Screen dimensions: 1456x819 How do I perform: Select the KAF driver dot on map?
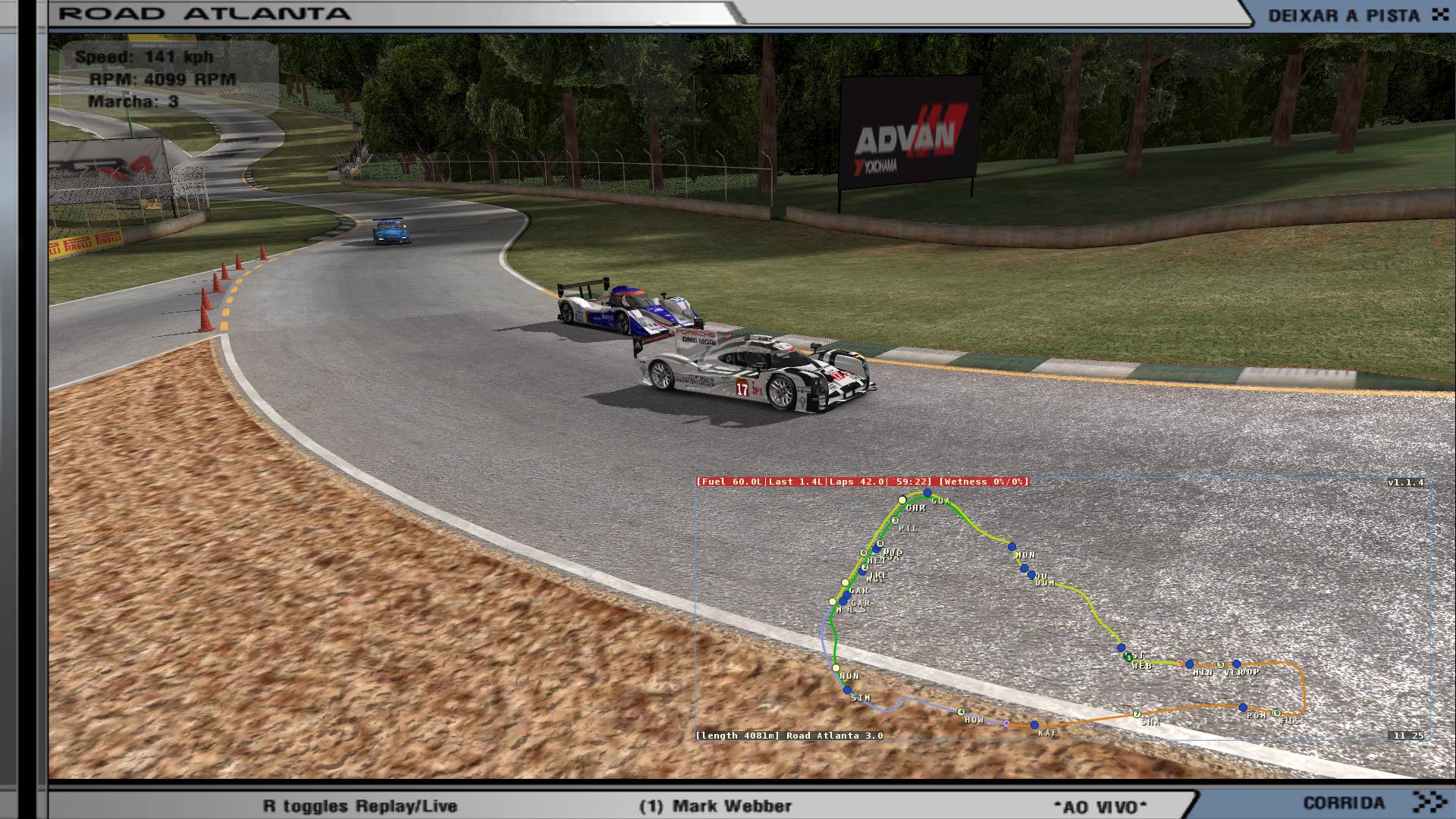coord(1034,726)
